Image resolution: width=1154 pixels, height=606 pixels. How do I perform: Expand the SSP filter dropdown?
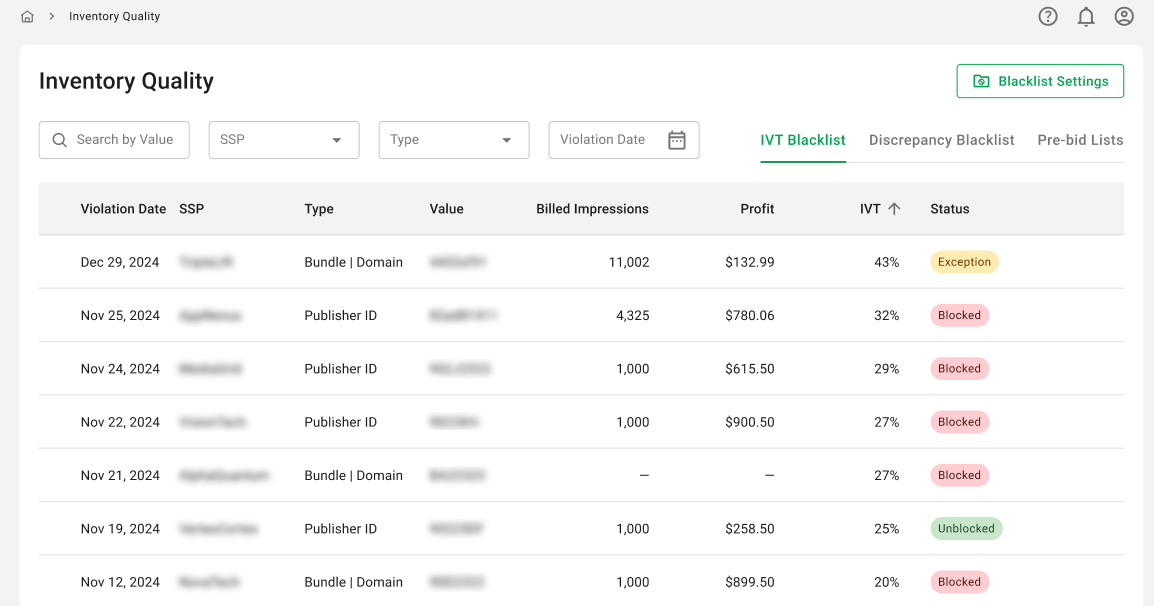click(284, 140)
